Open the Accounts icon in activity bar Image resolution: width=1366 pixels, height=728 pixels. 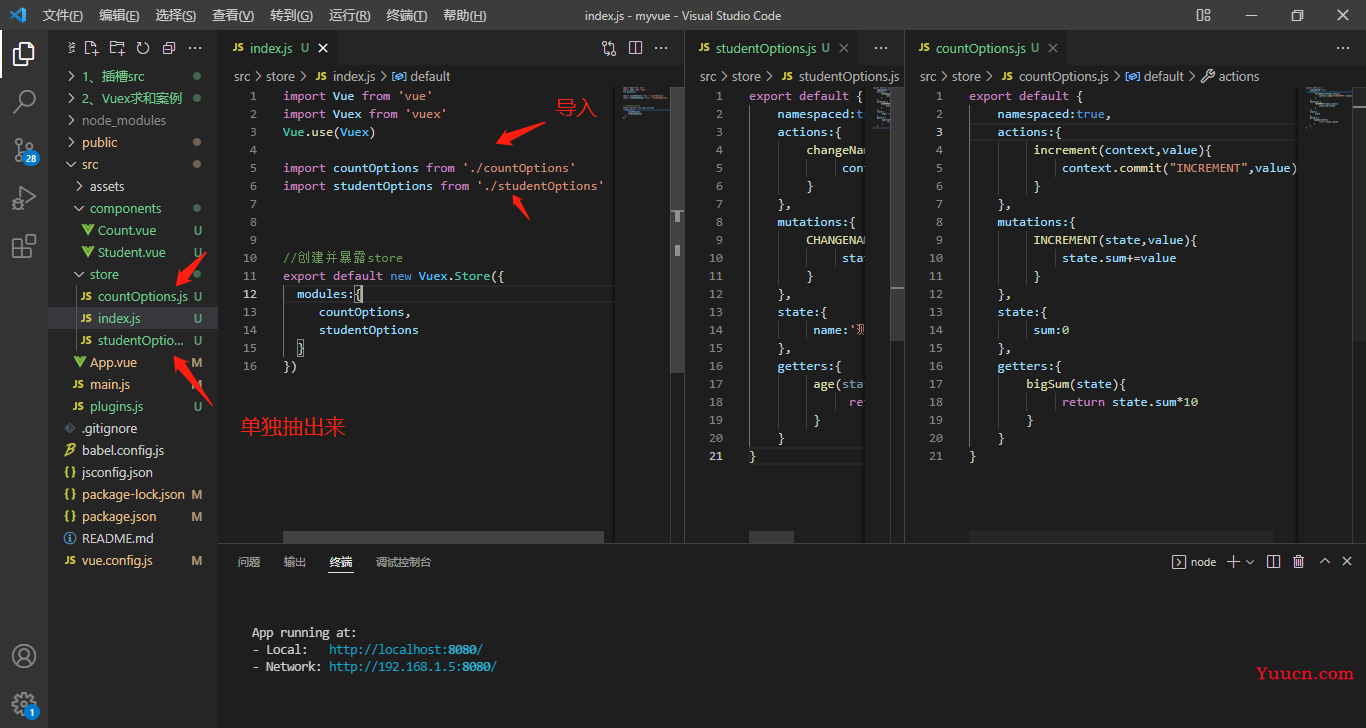24,656
